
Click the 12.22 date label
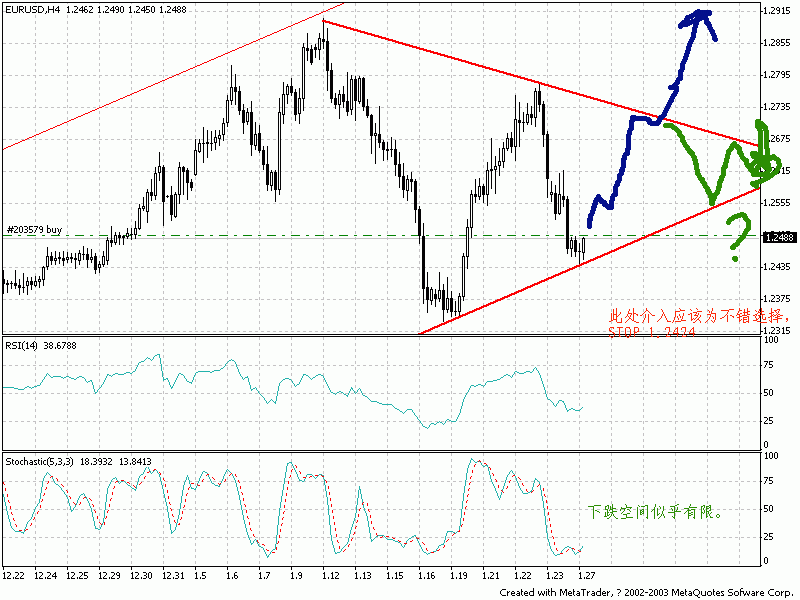(13, 576)
